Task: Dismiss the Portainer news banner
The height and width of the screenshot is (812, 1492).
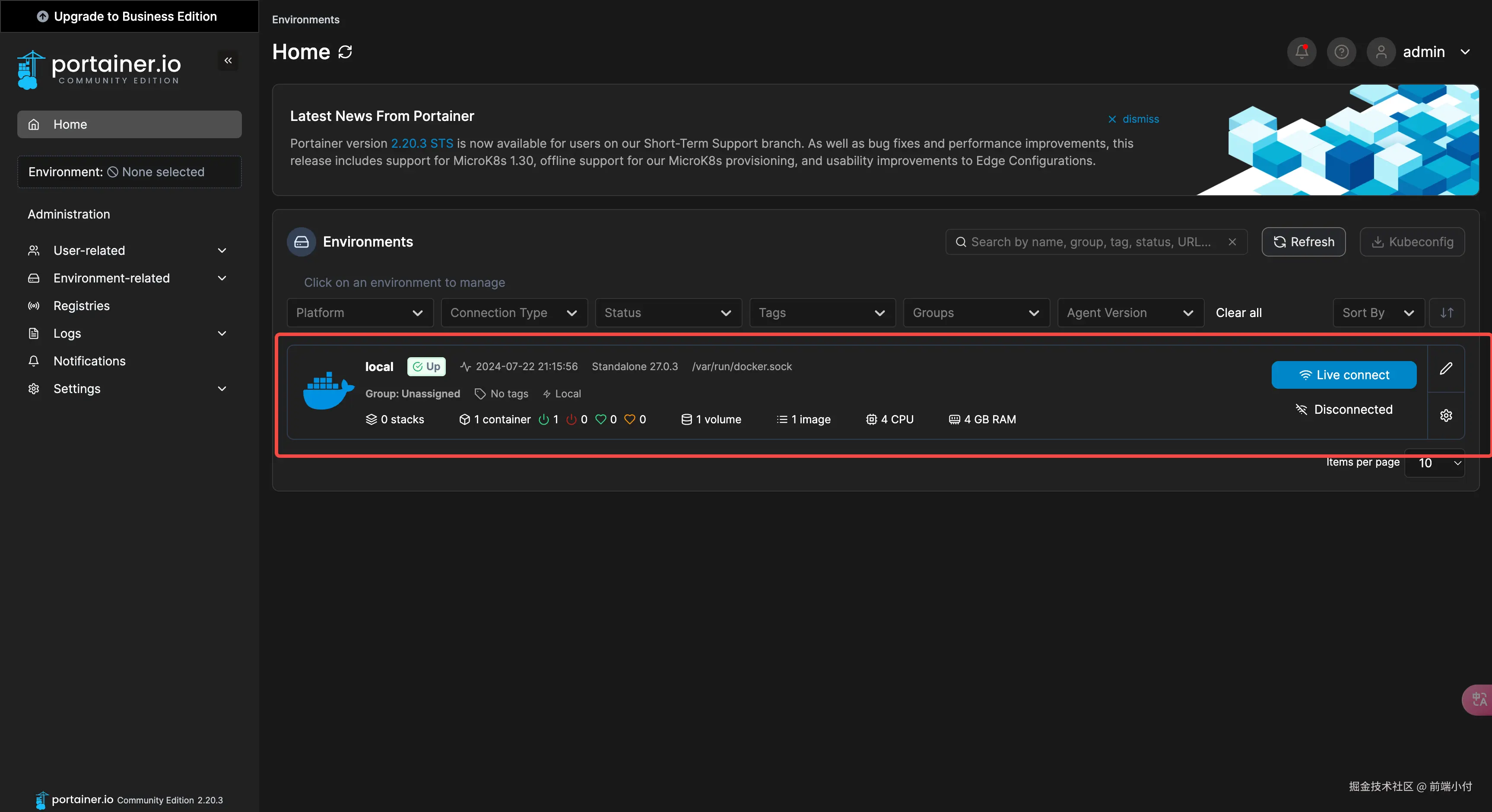Action: click(x=1133, y=119)
